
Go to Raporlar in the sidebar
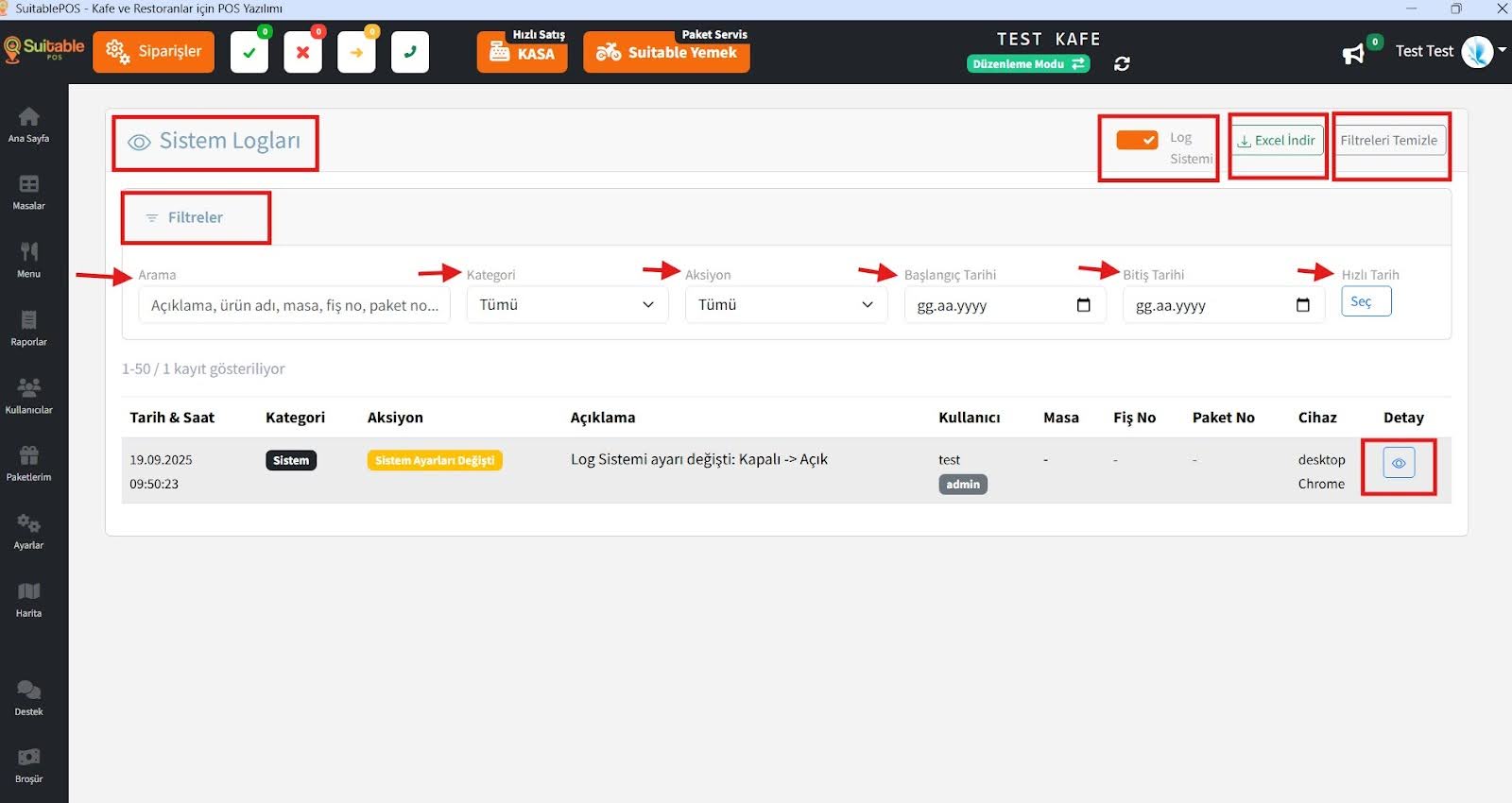[x=28, y=327]
